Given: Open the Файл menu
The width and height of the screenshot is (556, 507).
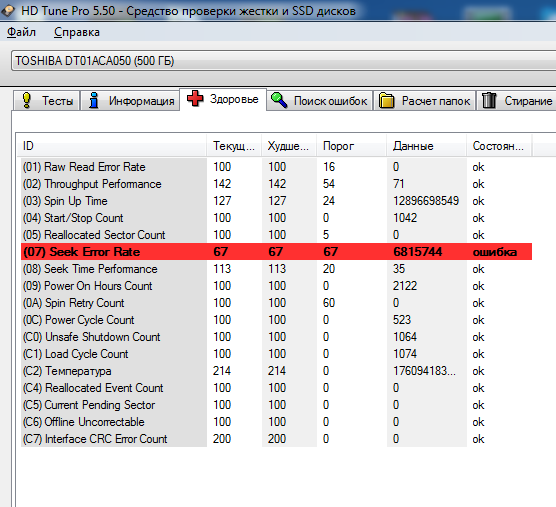Looking at the screenshot, I should point(21,32).
